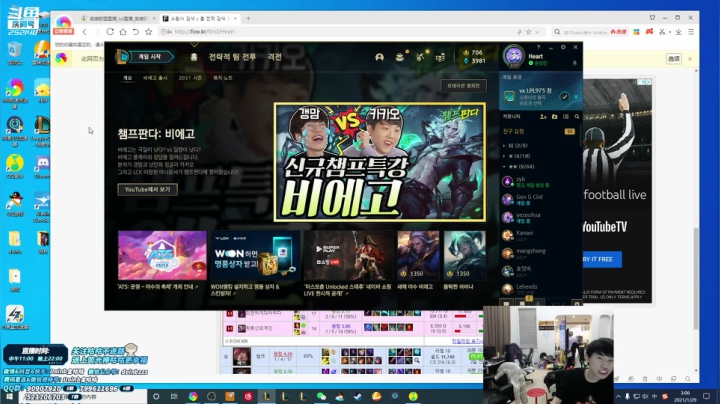720x404 pixels.
Task: Select the Viego release sub-tab
Action: click(x=155, y=78)
